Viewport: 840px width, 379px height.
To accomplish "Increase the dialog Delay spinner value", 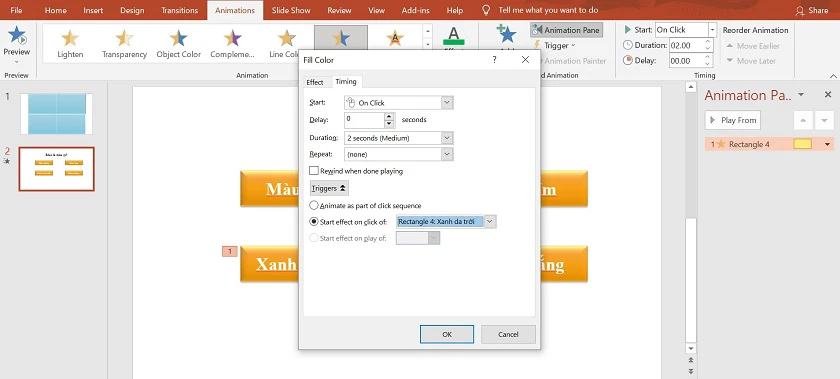I will (389, 116).
